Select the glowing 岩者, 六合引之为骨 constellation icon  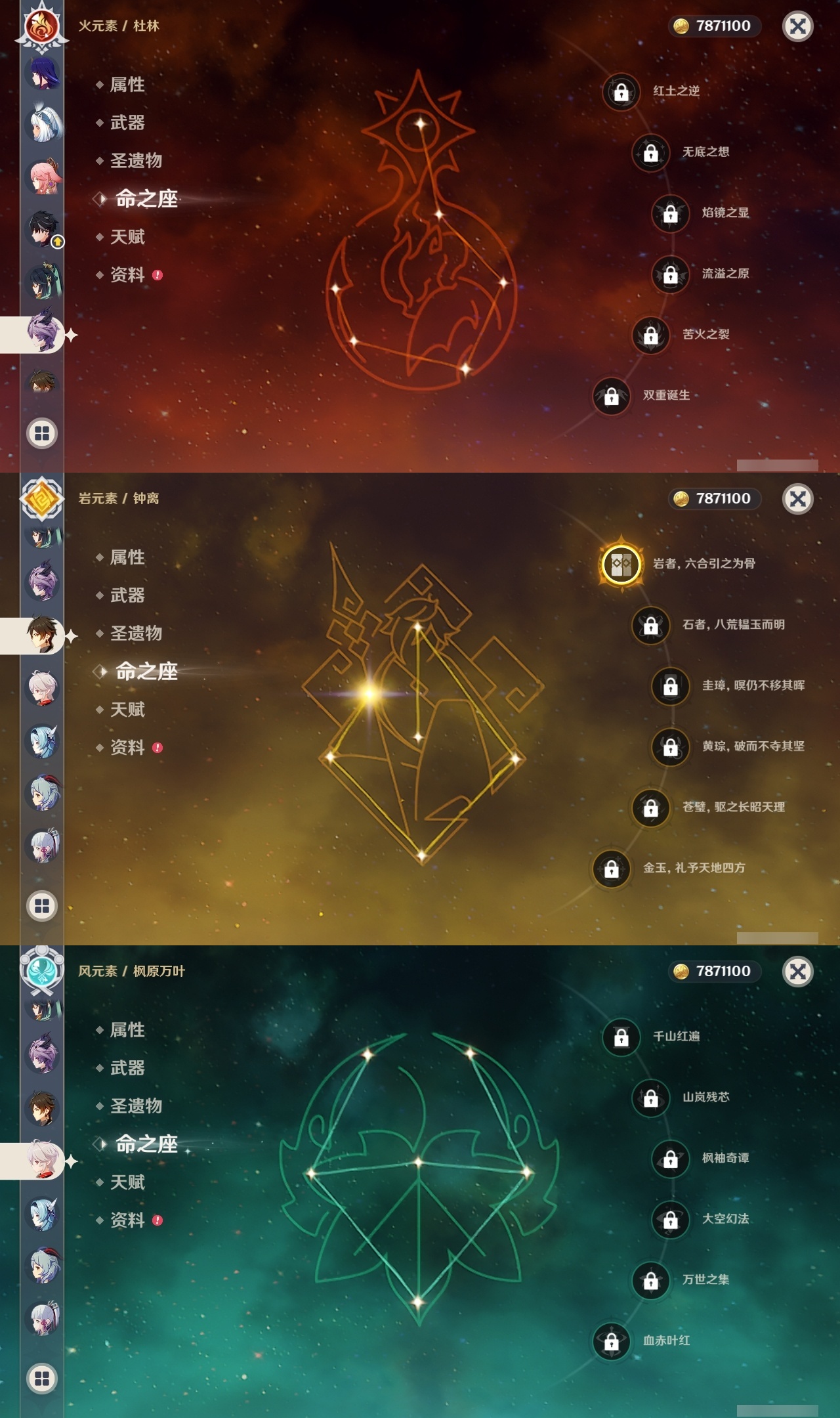621,564
